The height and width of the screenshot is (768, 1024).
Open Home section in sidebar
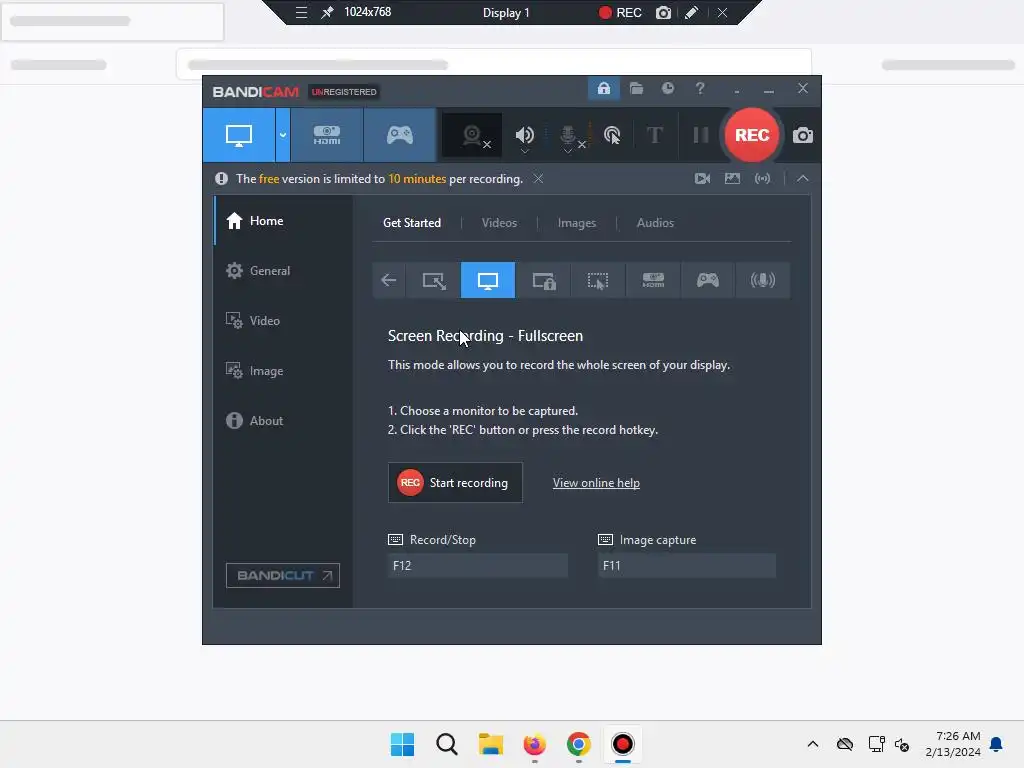(x=283, y=221)
